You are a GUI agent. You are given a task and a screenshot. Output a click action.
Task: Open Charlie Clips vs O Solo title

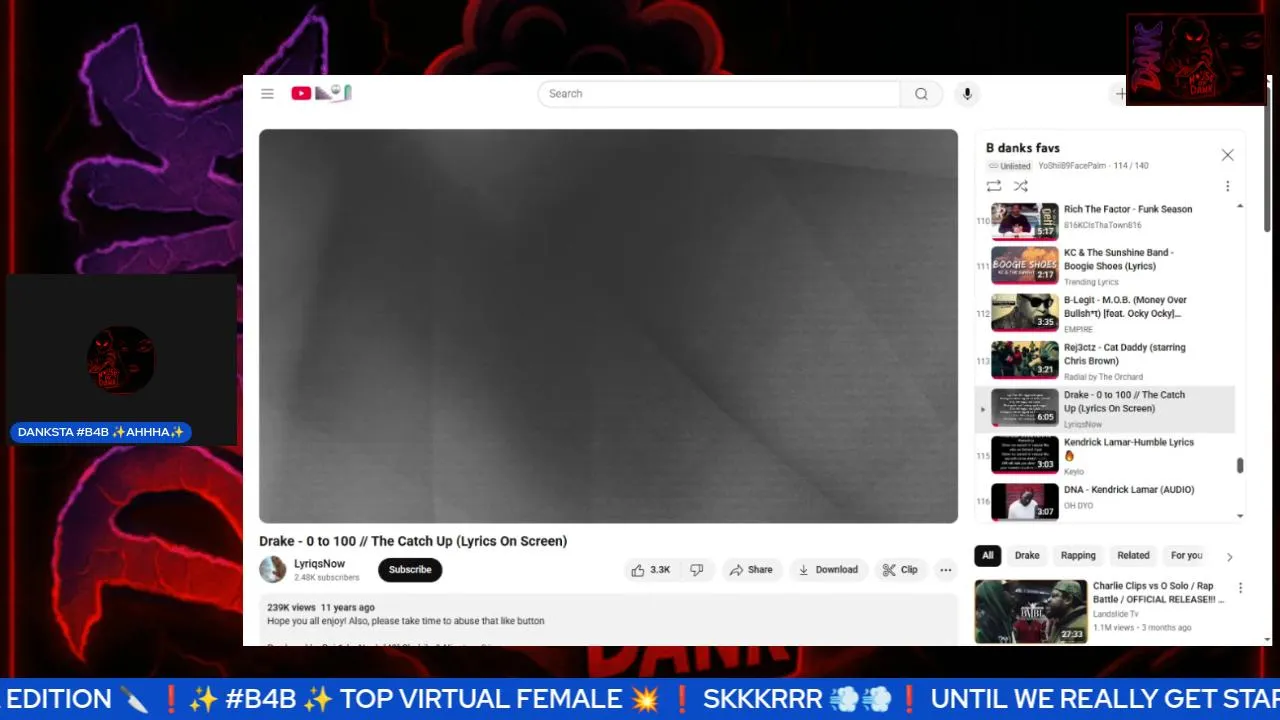[x=1158, y=592]
